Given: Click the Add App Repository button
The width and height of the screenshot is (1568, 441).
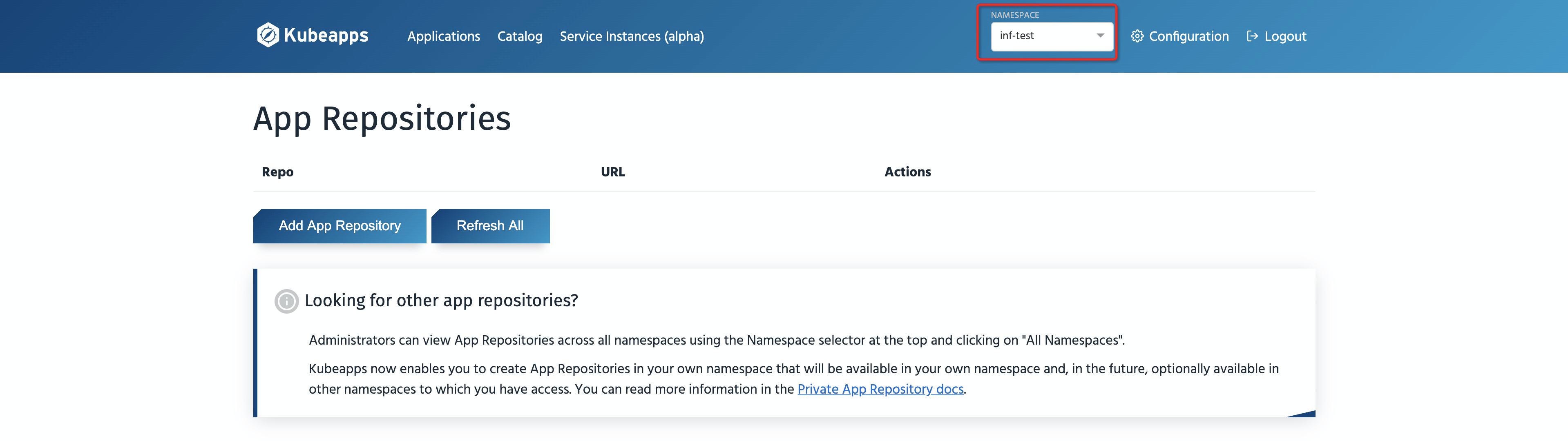Looking at the screenshot, I should (x=339, y=226).
